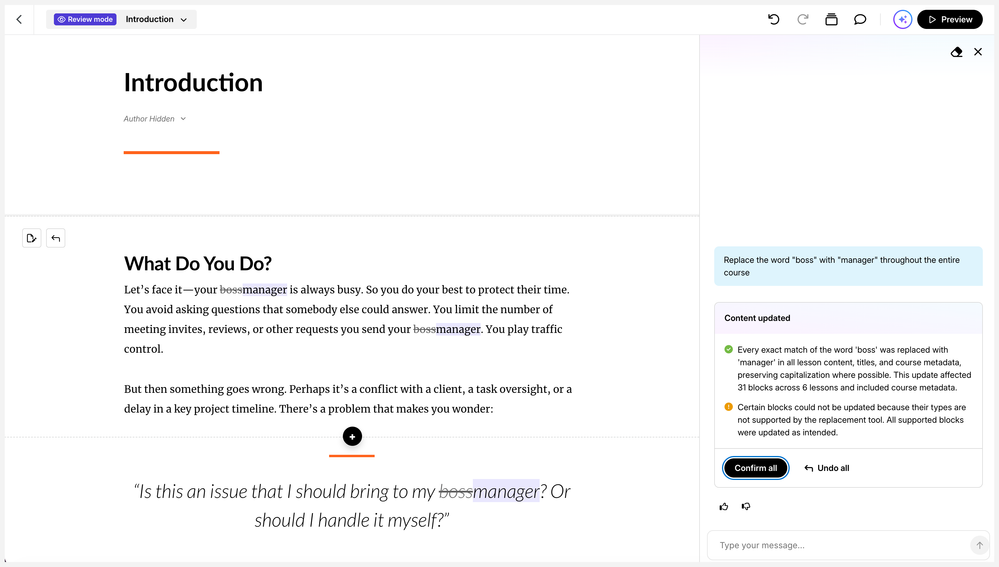Click the block accept-edit icon
The width and height of the screenshot is (999, 567).
coord(31,238)
